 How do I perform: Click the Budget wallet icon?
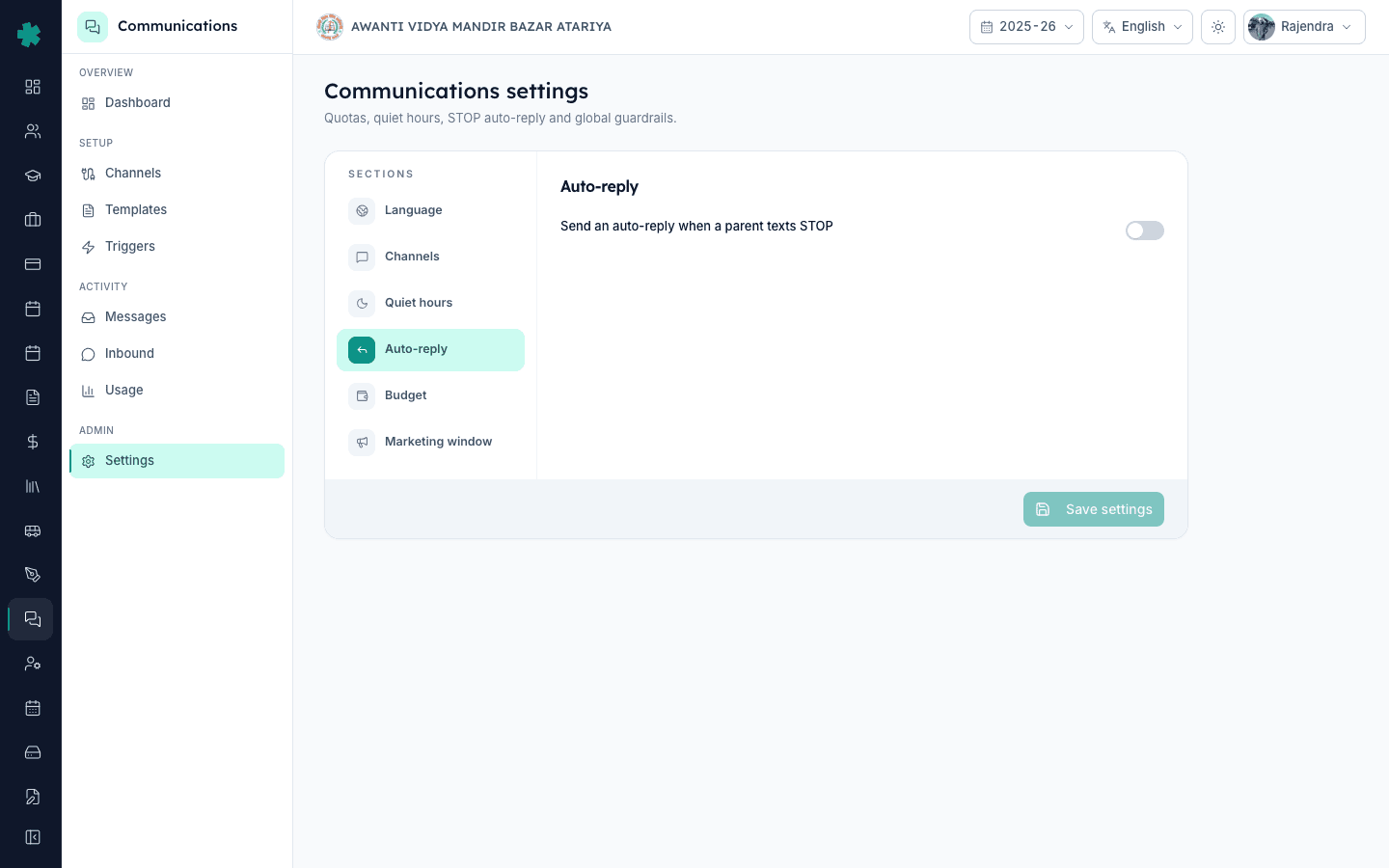point(362,395)
